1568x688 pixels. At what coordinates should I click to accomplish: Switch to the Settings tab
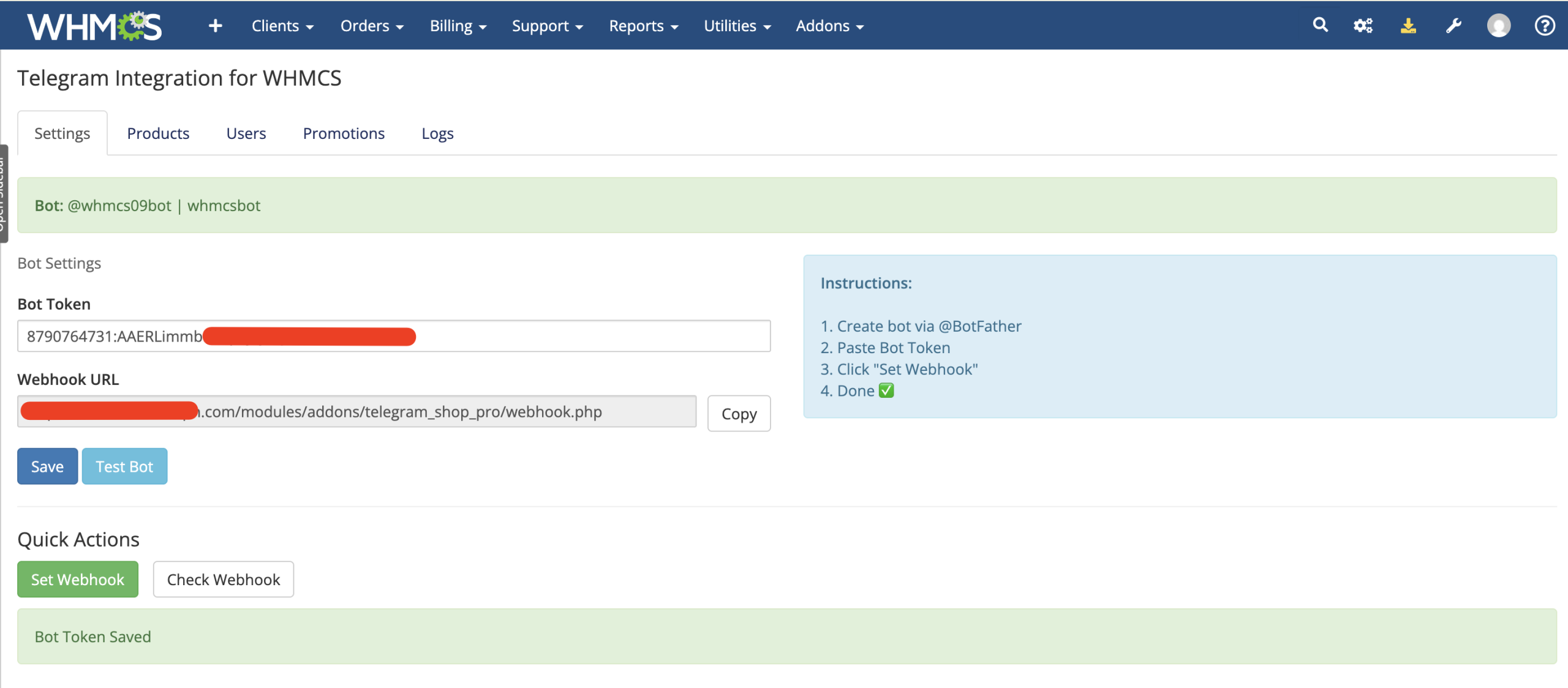62,133
